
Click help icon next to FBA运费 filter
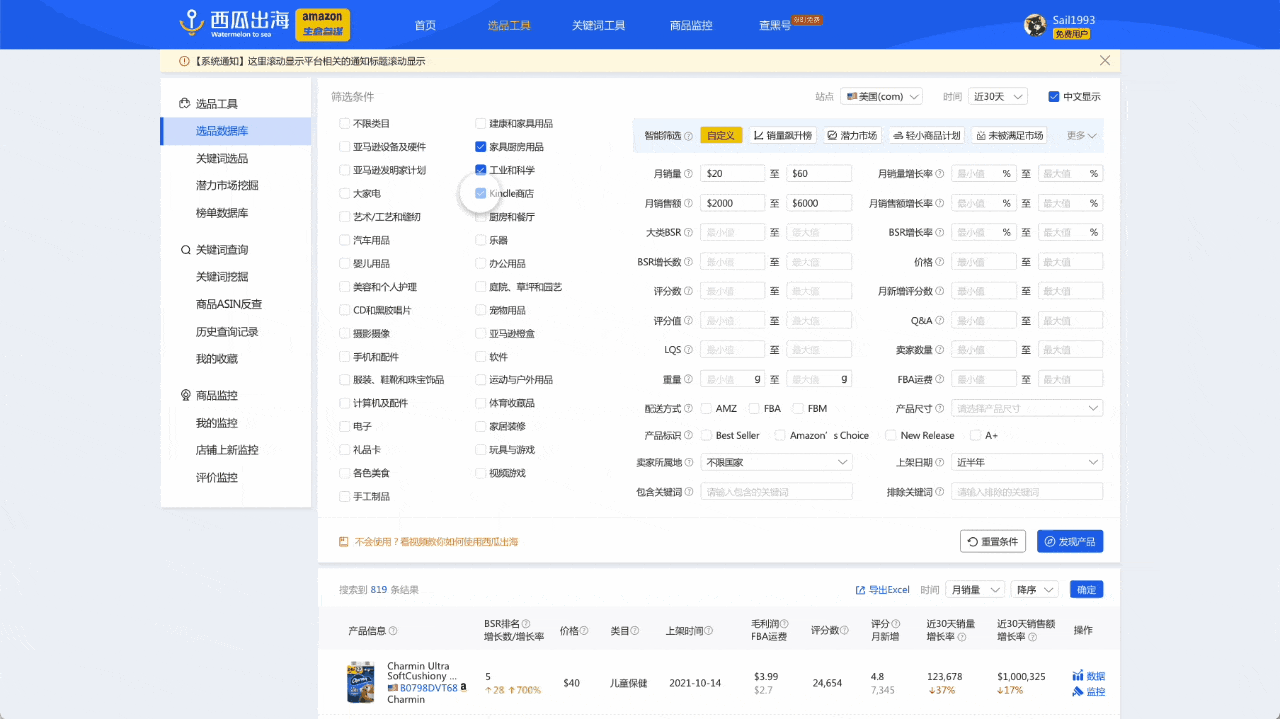(940, 380)
